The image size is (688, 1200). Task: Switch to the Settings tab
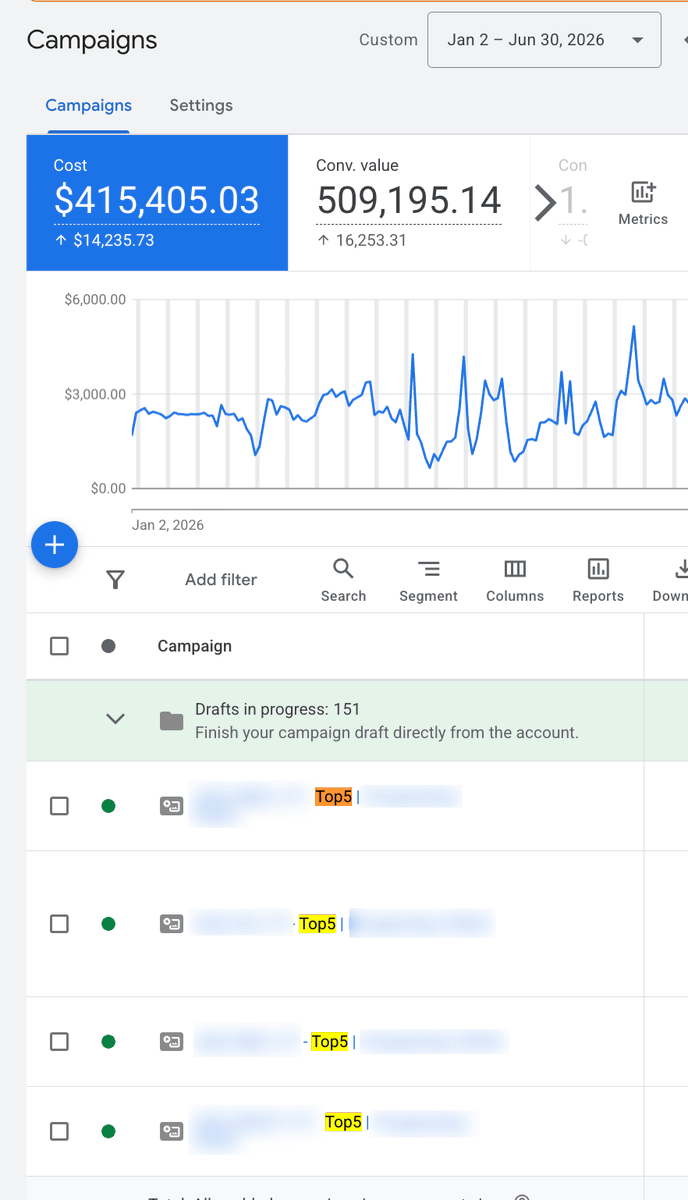click(201, 105)
